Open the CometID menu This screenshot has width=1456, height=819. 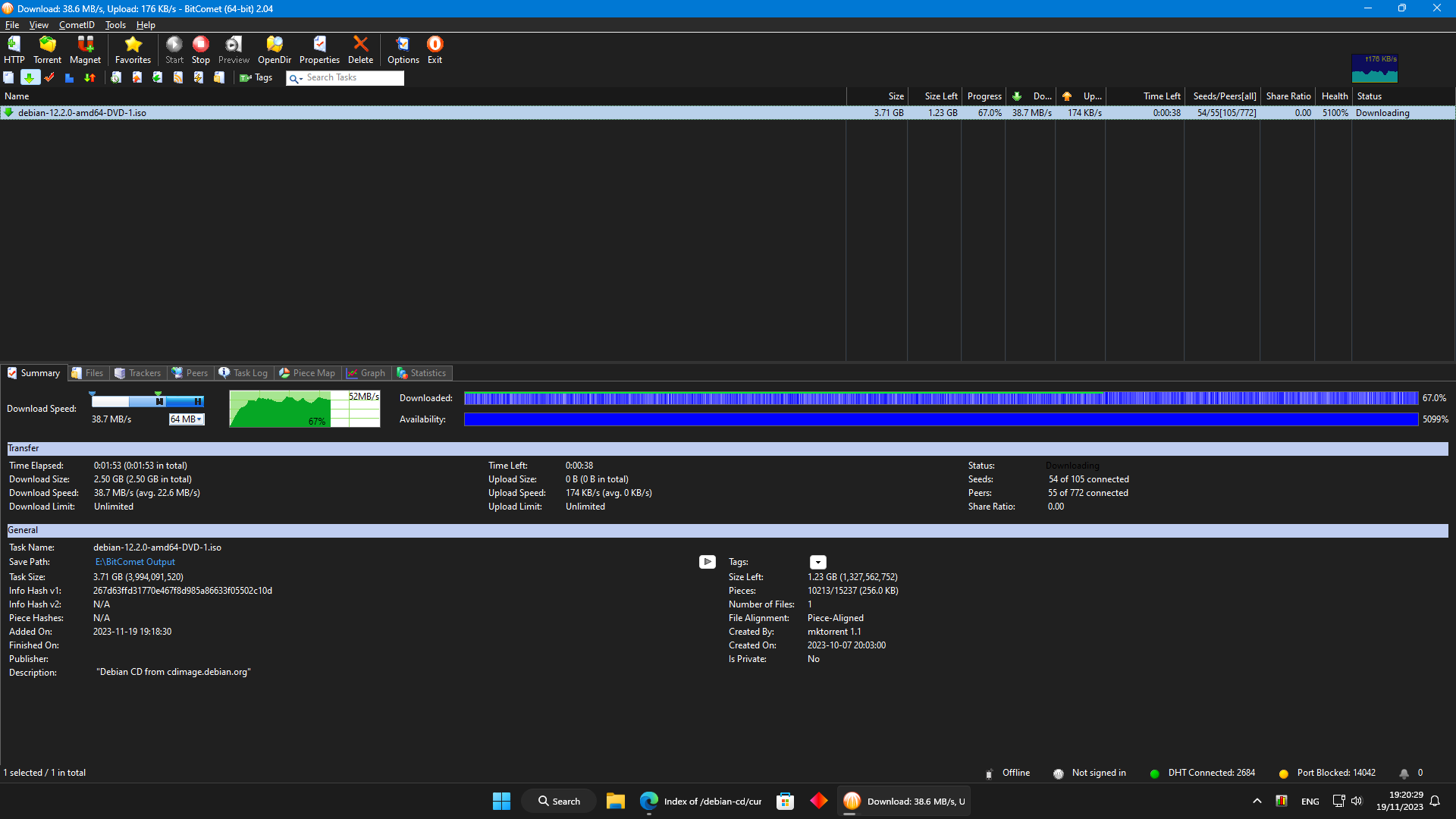77,25
